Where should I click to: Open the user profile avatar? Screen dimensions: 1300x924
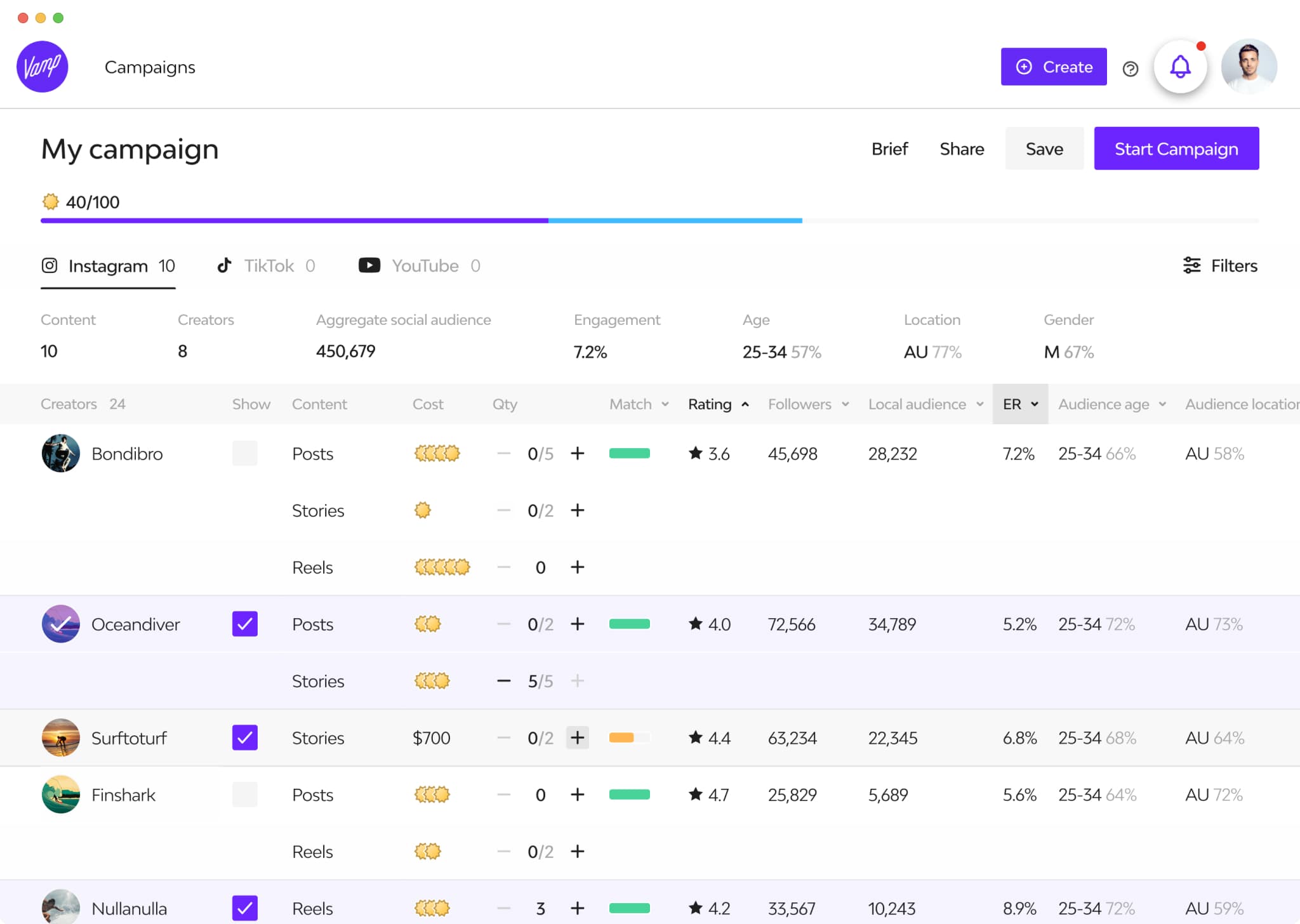pyautogui.click(x=1249, y=67)
